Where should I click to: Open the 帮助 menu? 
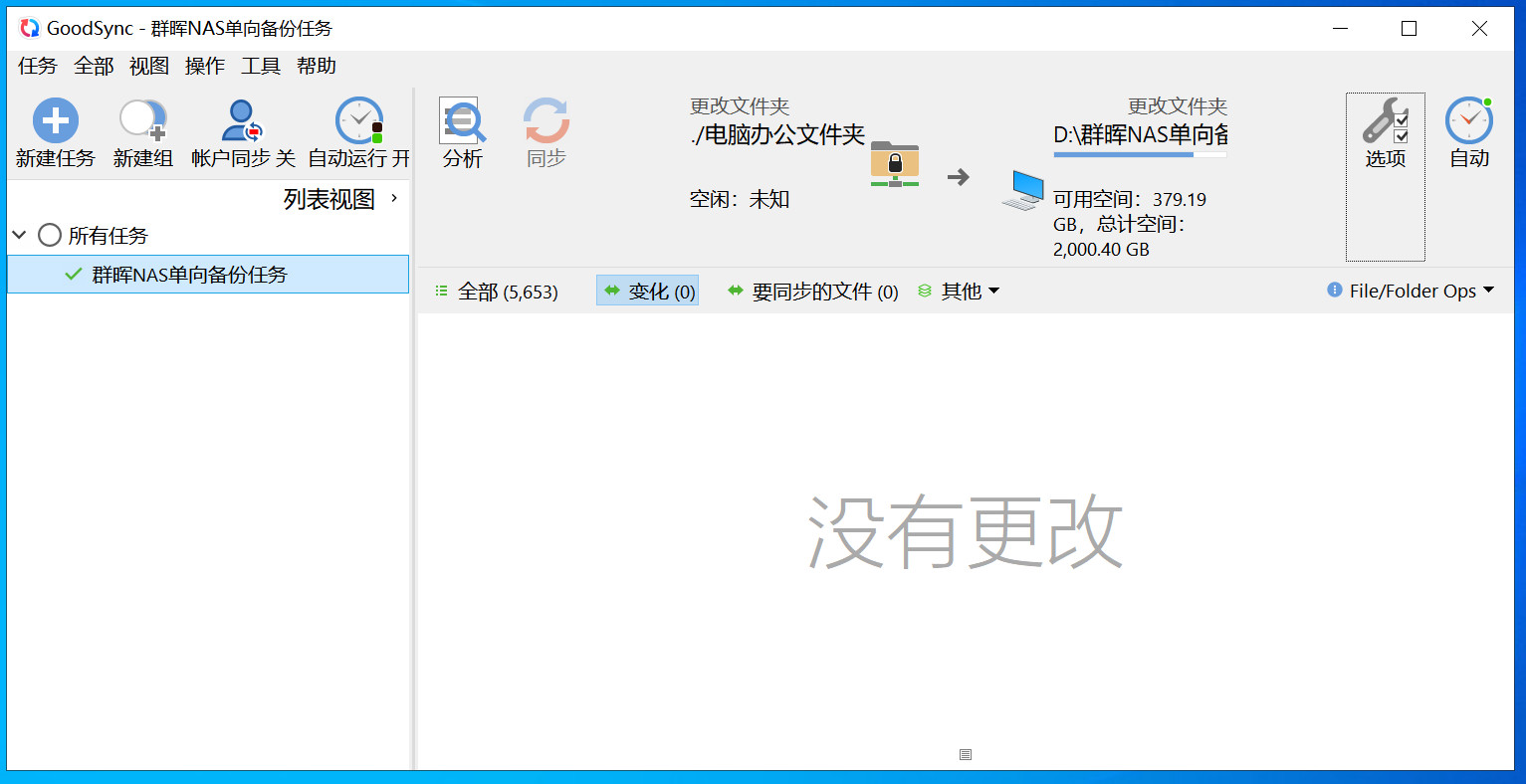(317, 66)
